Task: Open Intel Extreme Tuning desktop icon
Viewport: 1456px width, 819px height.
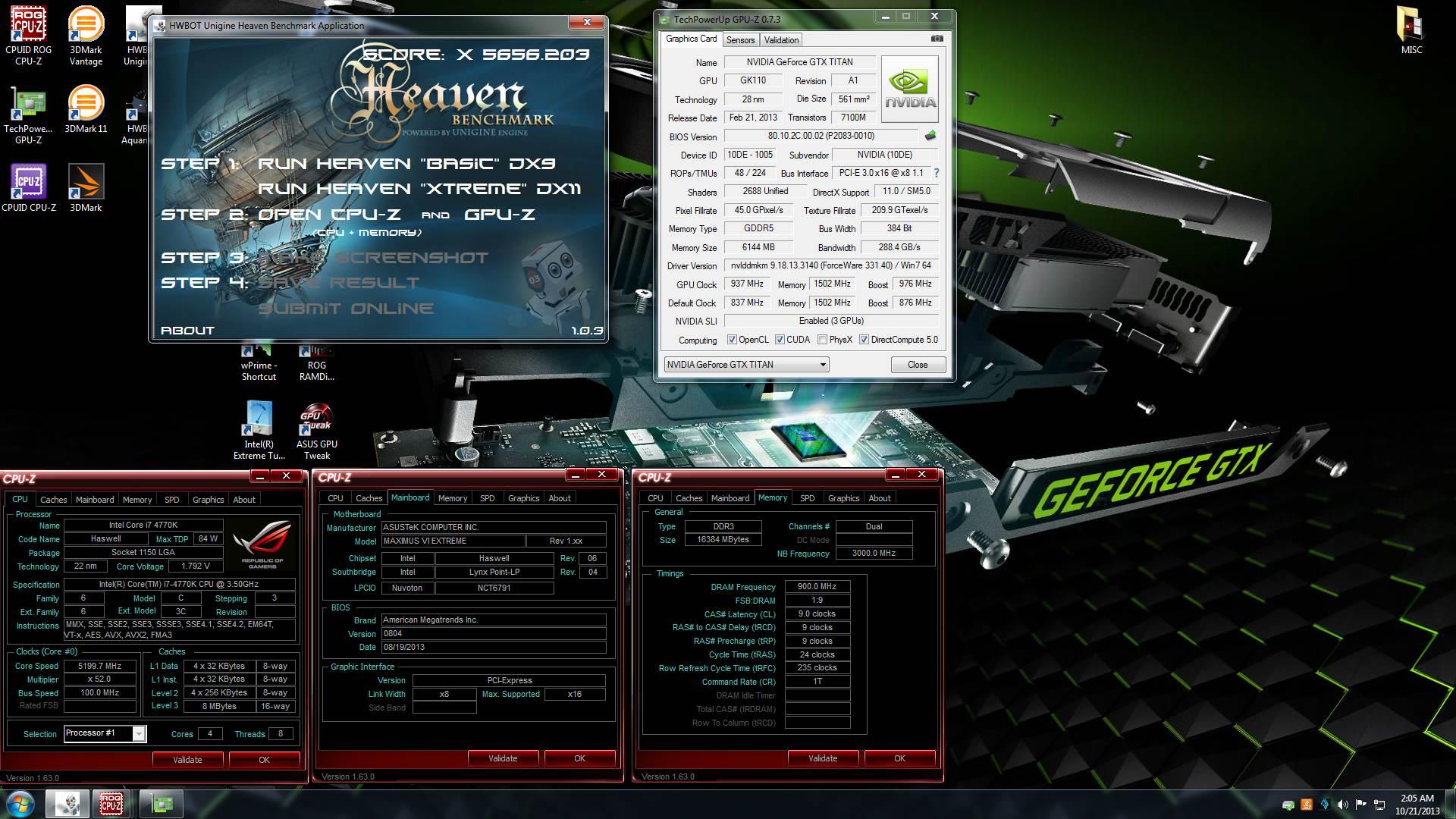Action: coord(259,430)
